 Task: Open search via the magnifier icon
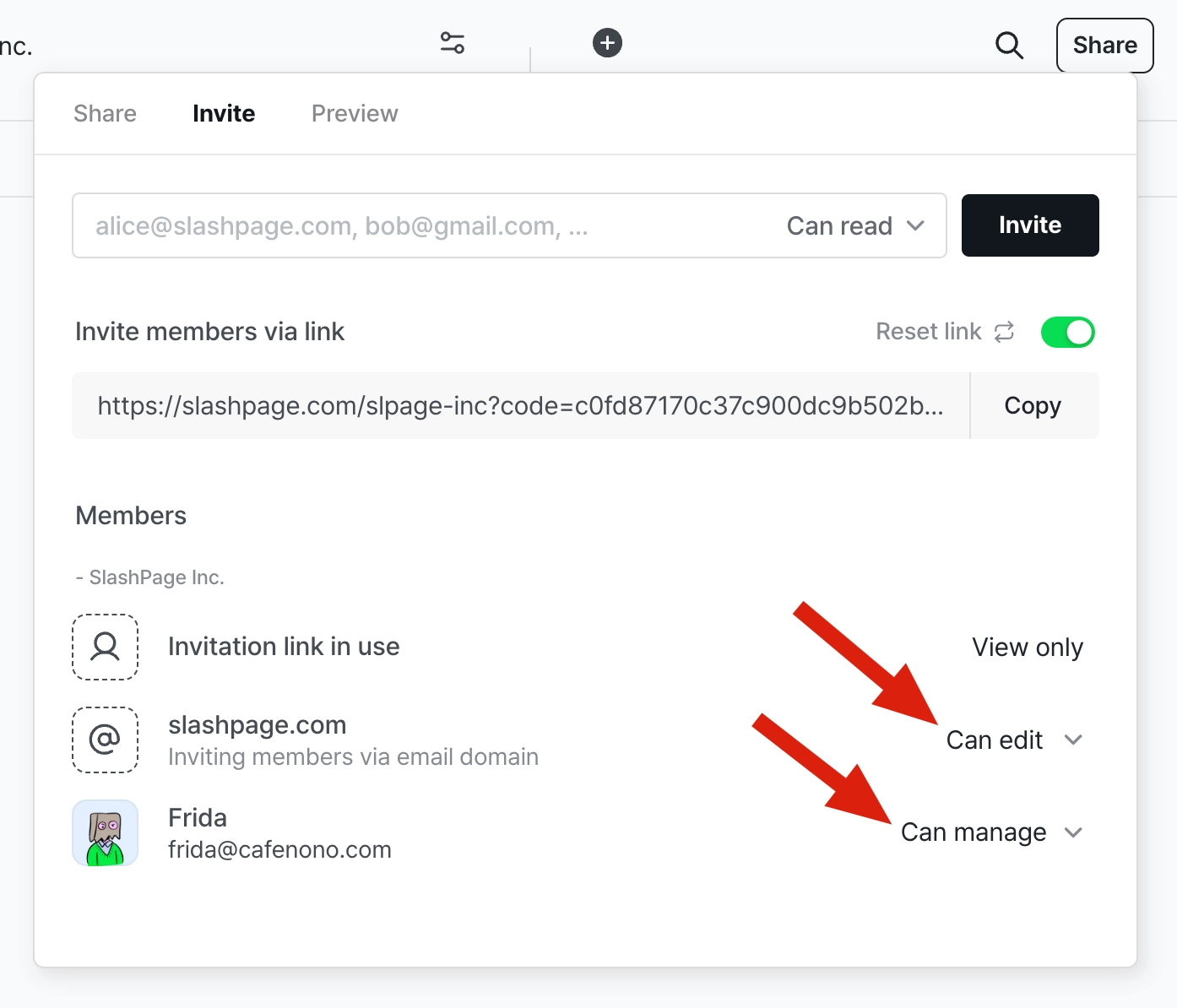pyautogui.click(x=1009, y=45)
